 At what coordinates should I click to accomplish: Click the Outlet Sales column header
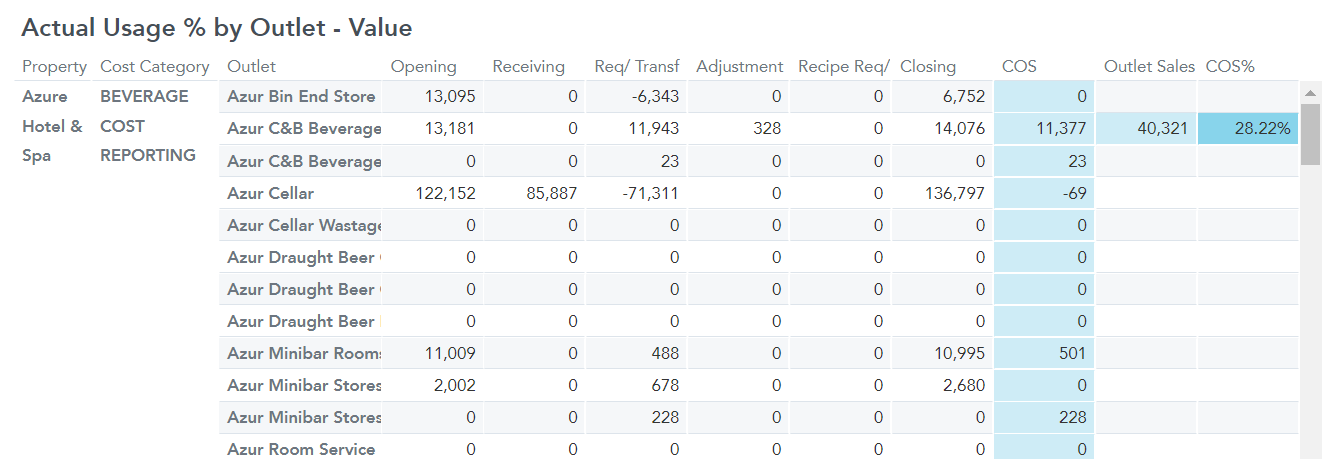[x=1149, y=67]
